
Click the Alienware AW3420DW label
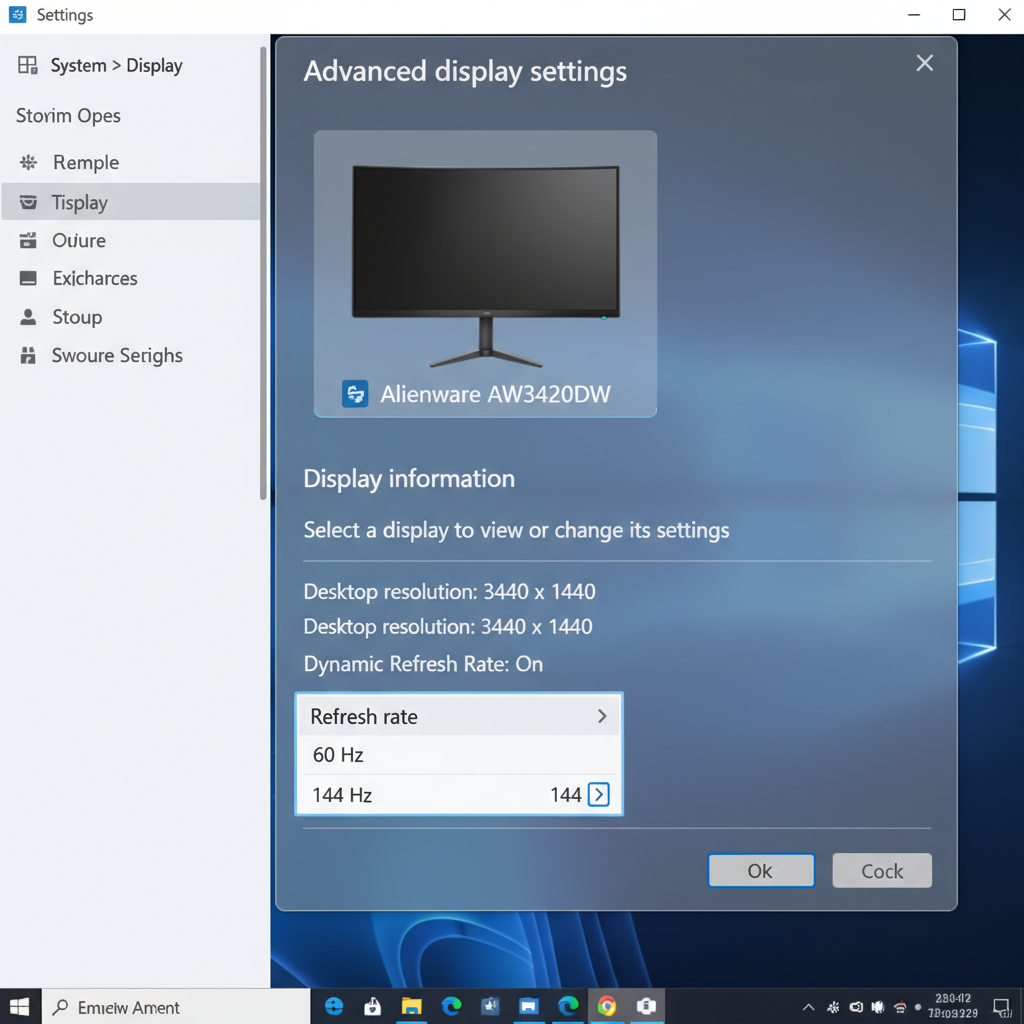click(495, 394)
